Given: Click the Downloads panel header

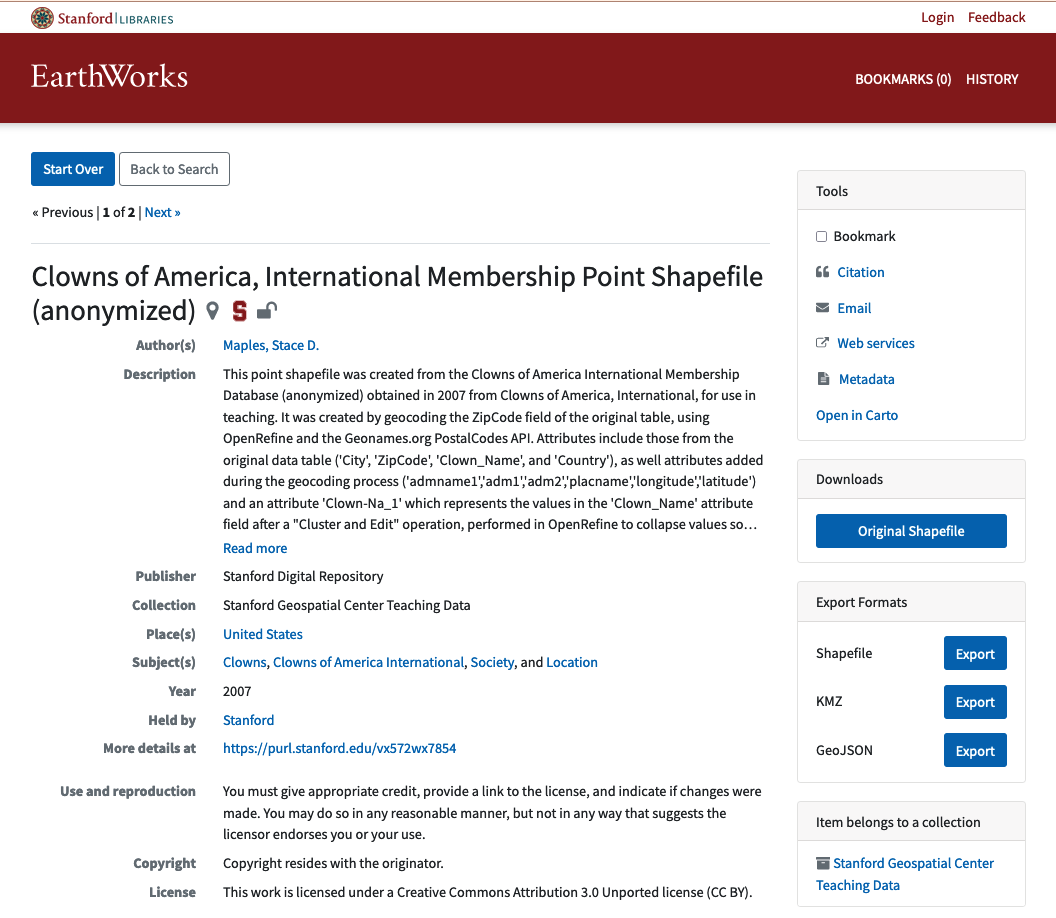Looking at the screenshot, I should click(x=911, y=479).
